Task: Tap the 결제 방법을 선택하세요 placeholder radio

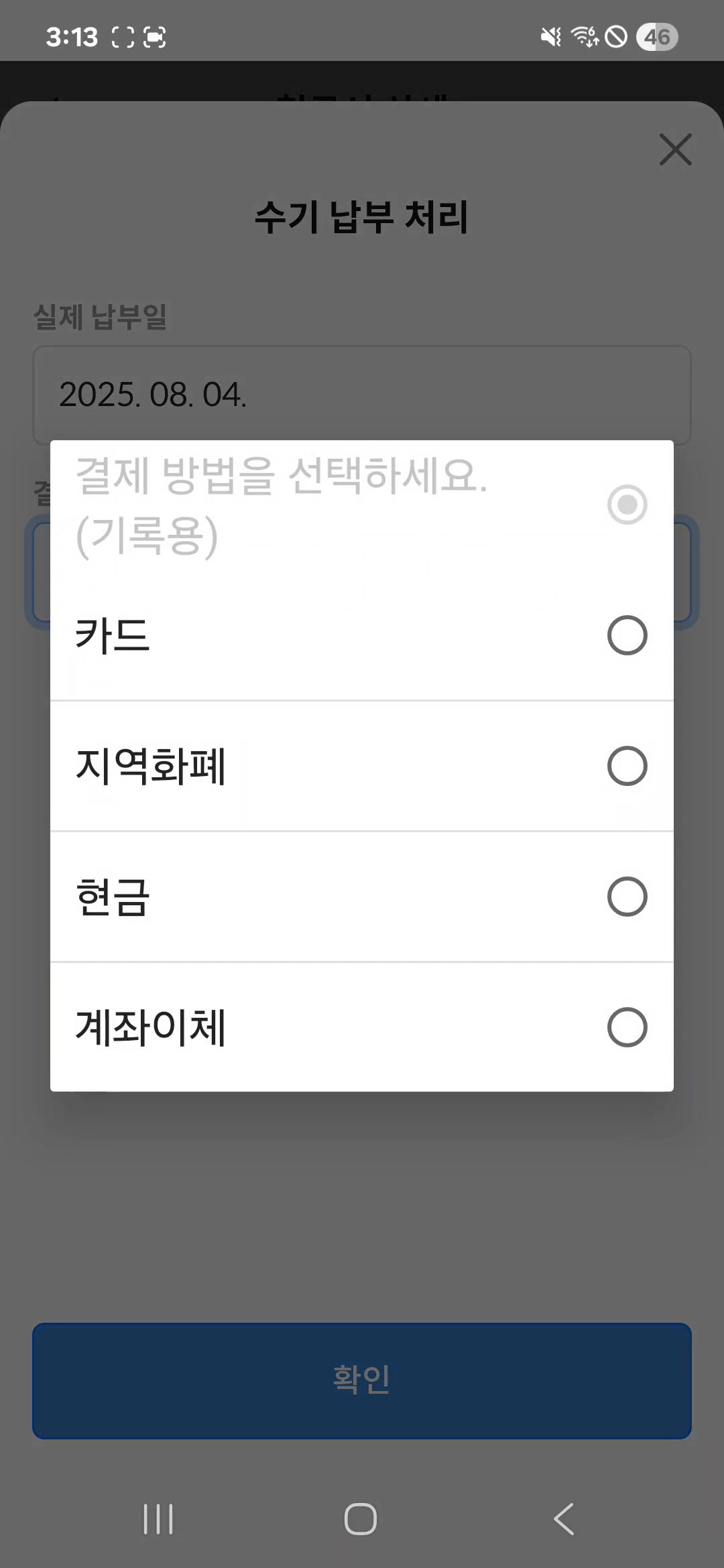Action: [627, 505]
